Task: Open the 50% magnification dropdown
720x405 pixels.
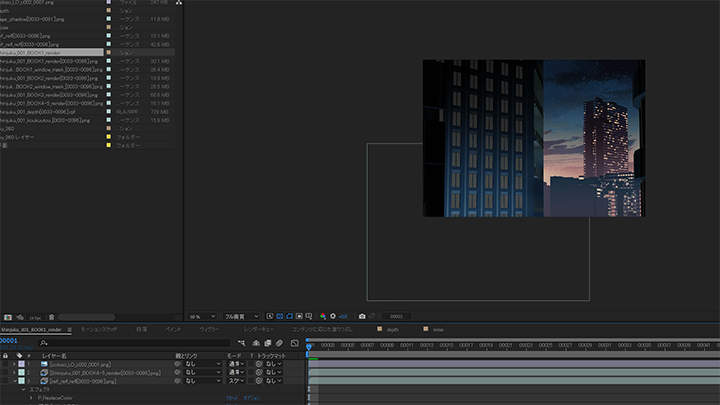Action: pyautogui.click(x=200, y=316)
